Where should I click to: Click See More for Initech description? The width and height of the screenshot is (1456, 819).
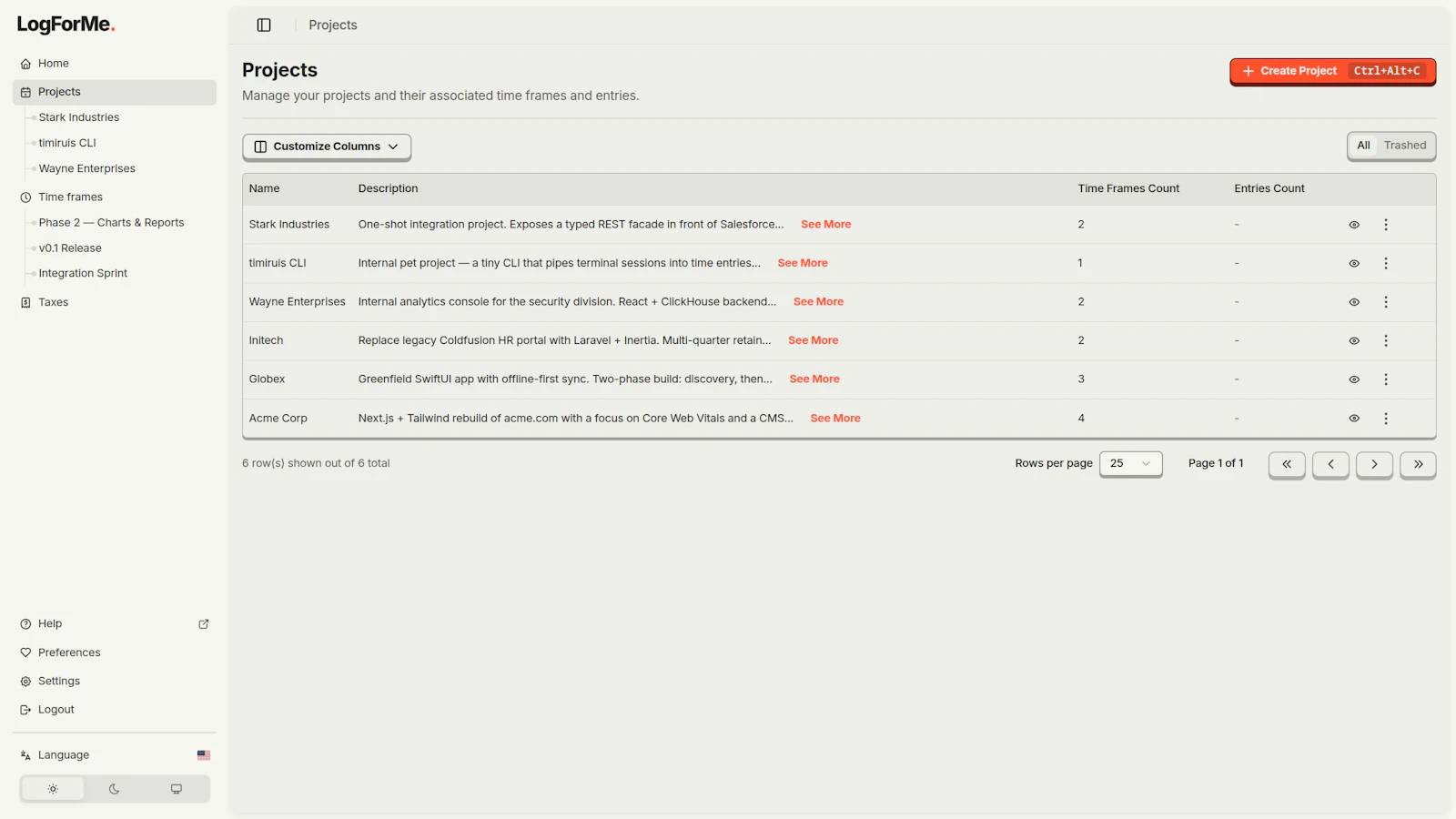tap(814, 340)
